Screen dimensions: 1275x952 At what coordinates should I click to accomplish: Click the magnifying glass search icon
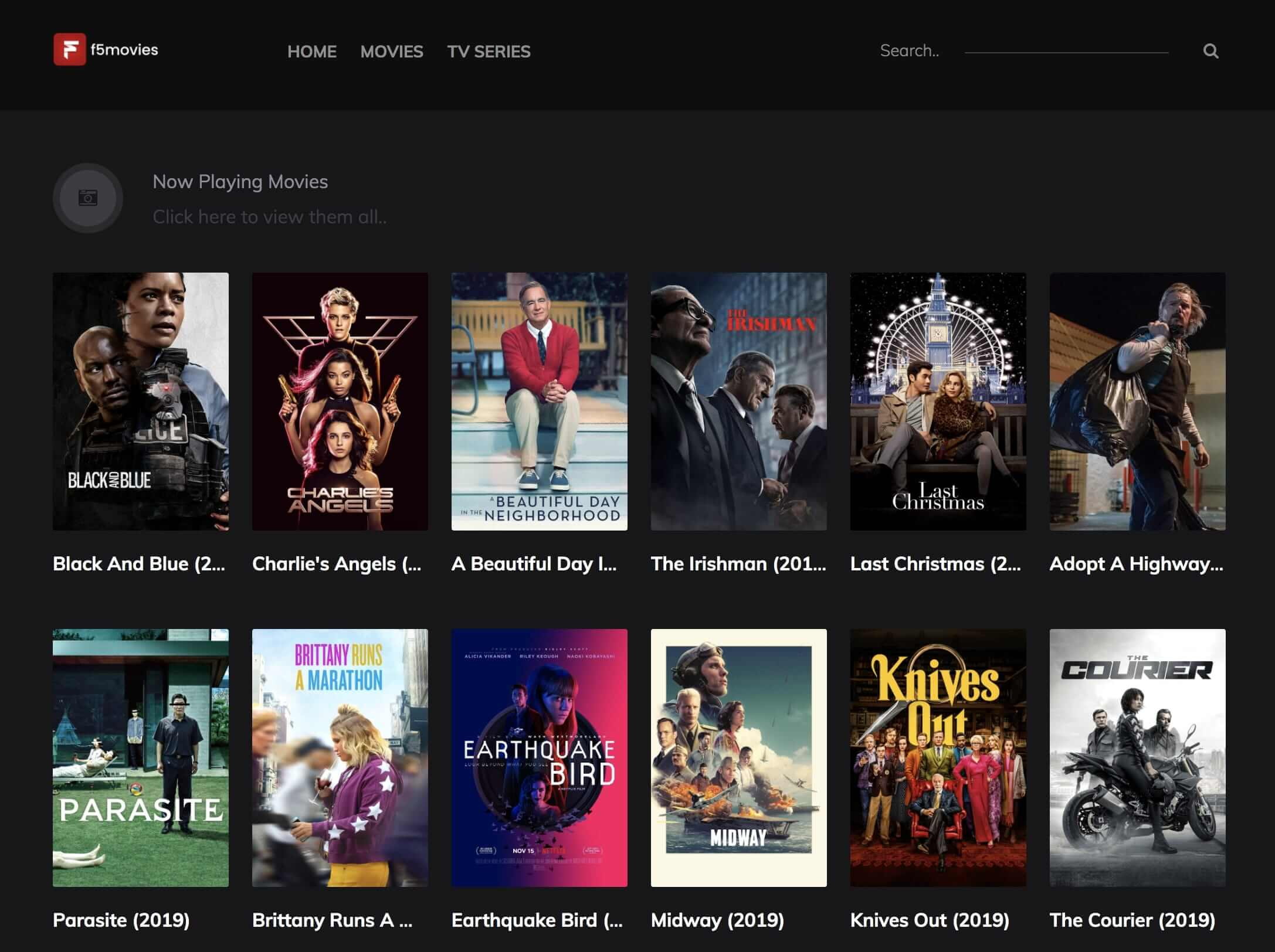[1210, 52]
